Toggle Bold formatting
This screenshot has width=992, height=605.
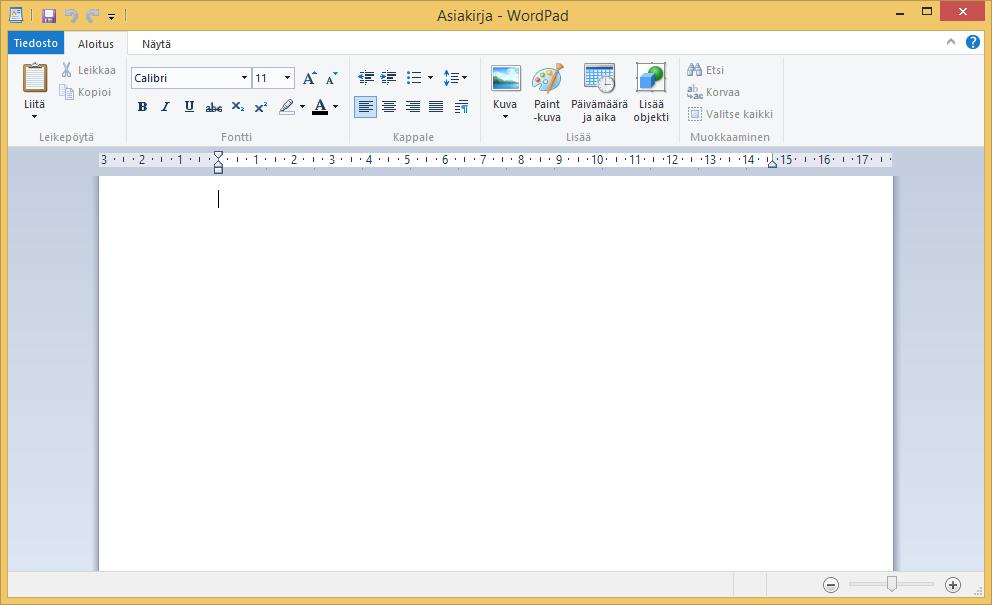click(142, 107)
